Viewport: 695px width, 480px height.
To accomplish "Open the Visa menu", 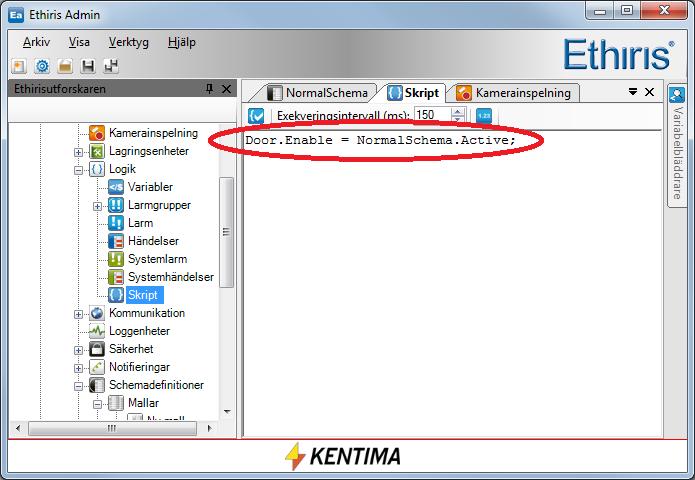I will click(x=79, y=42).
